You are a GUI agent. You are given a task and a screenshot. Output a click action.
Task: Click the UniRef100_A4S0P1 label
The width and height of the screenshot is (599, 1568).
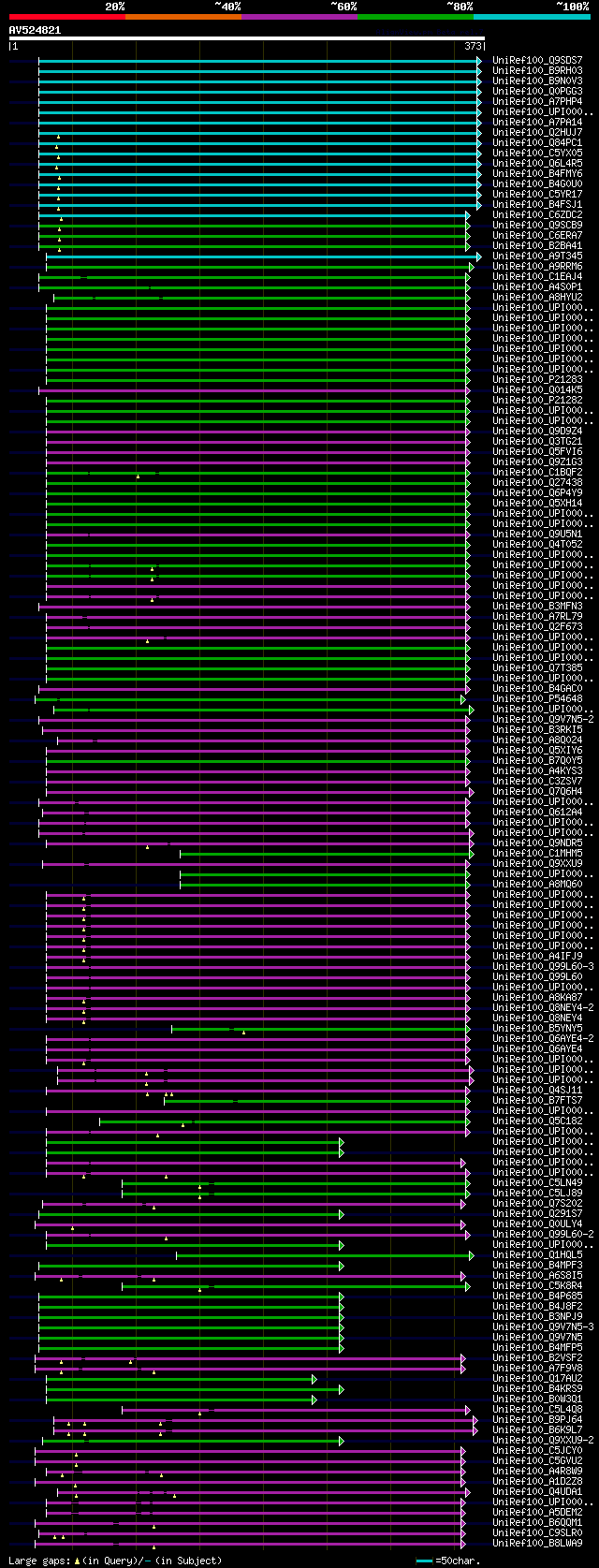537,287
